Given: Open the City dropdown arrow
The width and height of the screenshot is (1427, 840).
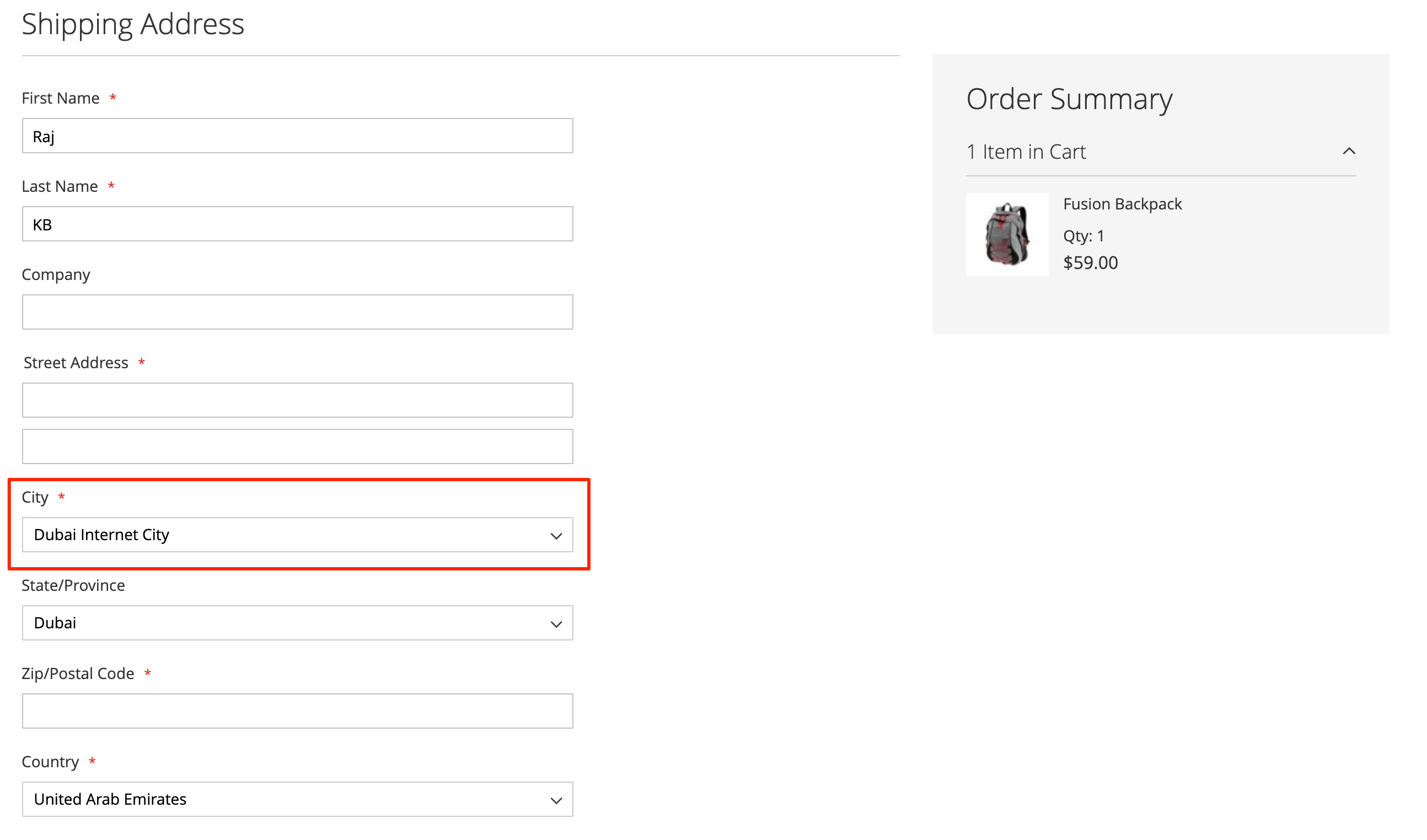Looking at the screenshot, I should pyautogui.click(x=556, y=535).
